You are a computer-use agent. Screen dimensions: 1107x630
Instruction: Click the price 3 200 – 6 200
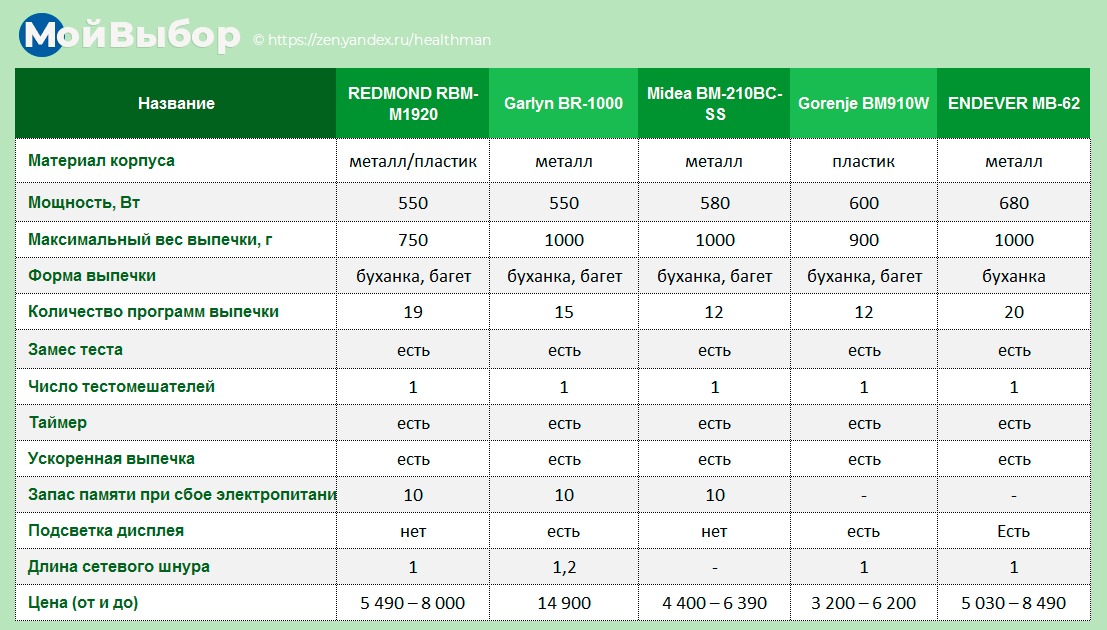(863, 603)
